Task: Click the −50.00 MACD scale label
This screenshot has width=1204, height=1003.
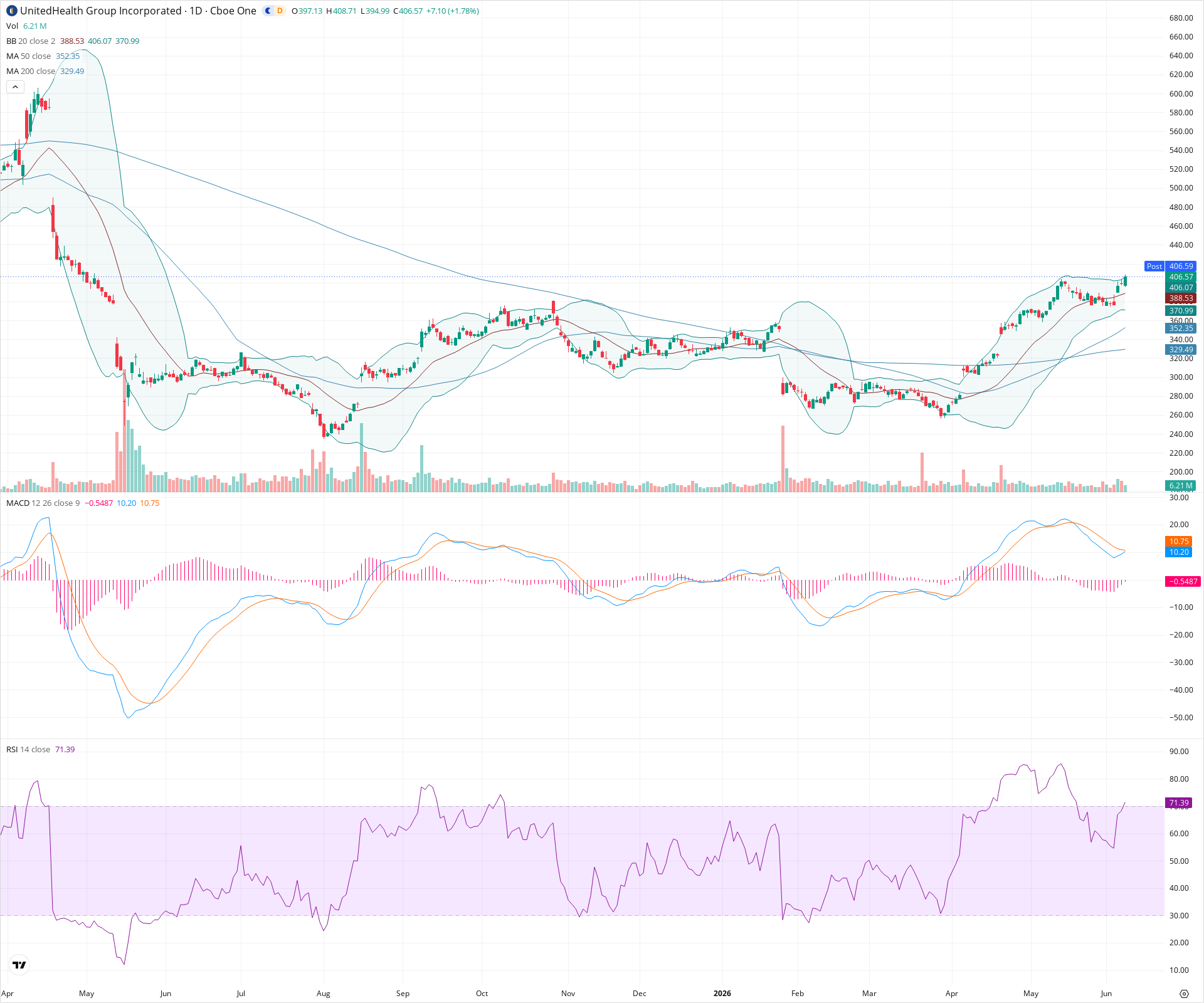Action: pyautogui.click(x=1181, y=718)
